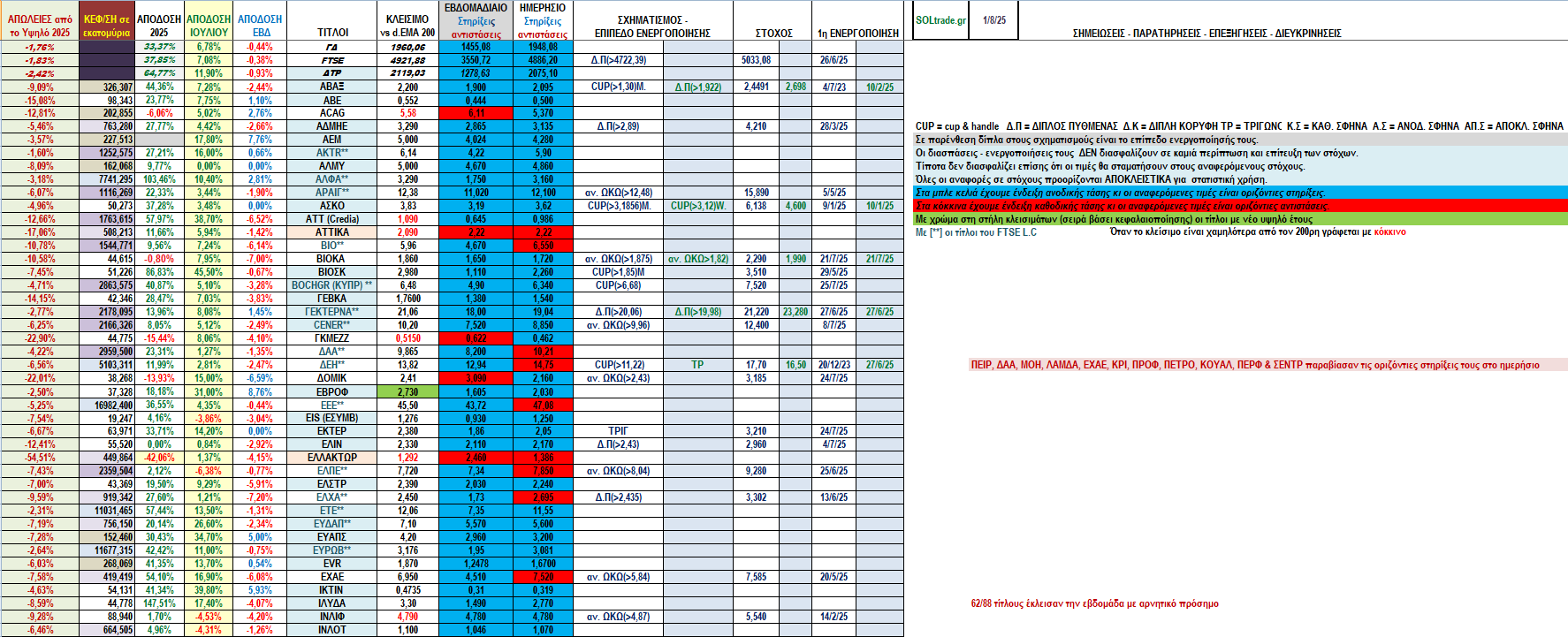This screenshot has width=1568, height=637.
Task: Select the ΙΝΛΙΦ ticker cell
Action: pyautogui.click(x=332, y=617)
